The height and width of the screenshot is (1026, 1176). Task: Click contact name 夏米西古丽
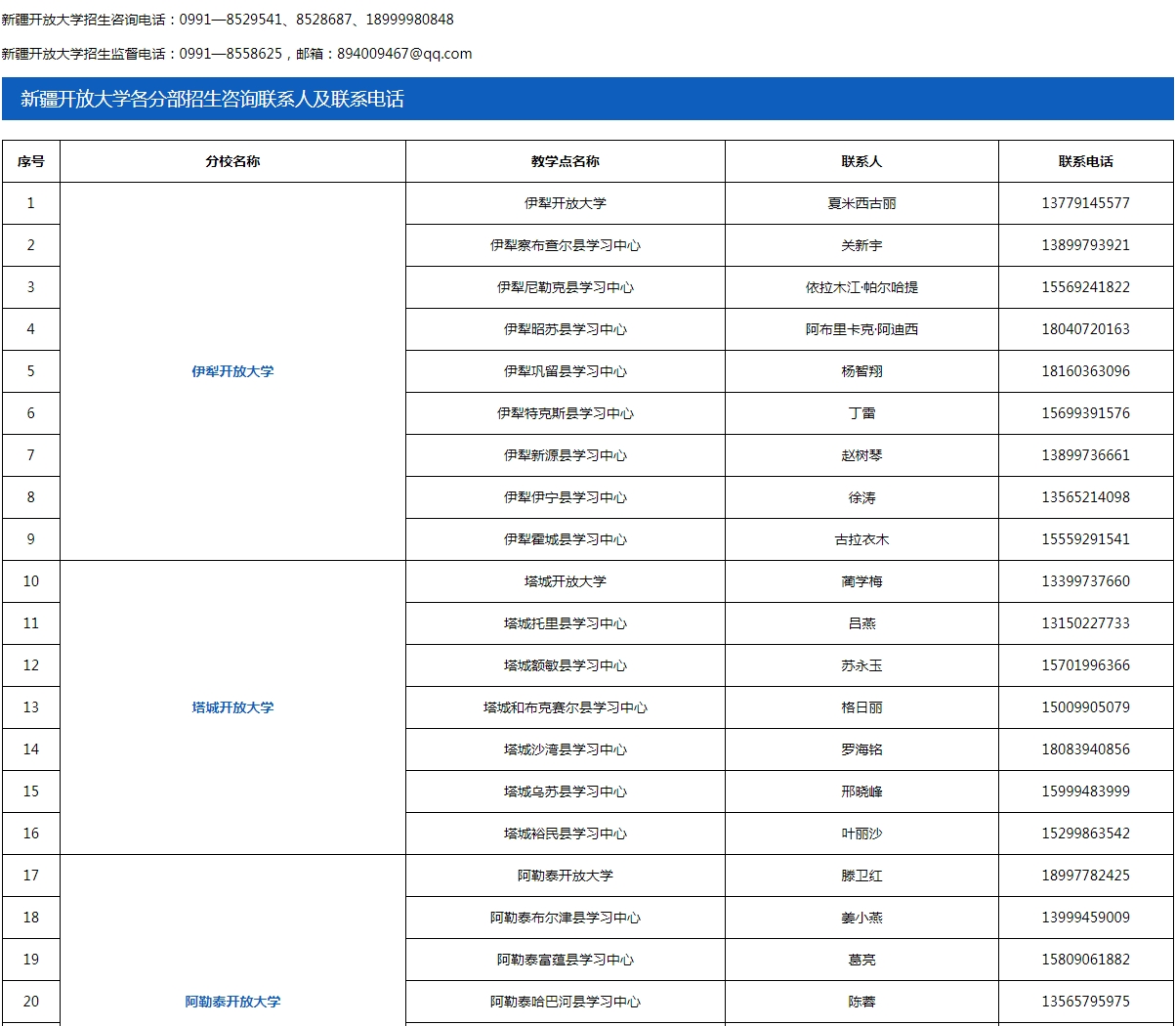click(x=860, y=203)
